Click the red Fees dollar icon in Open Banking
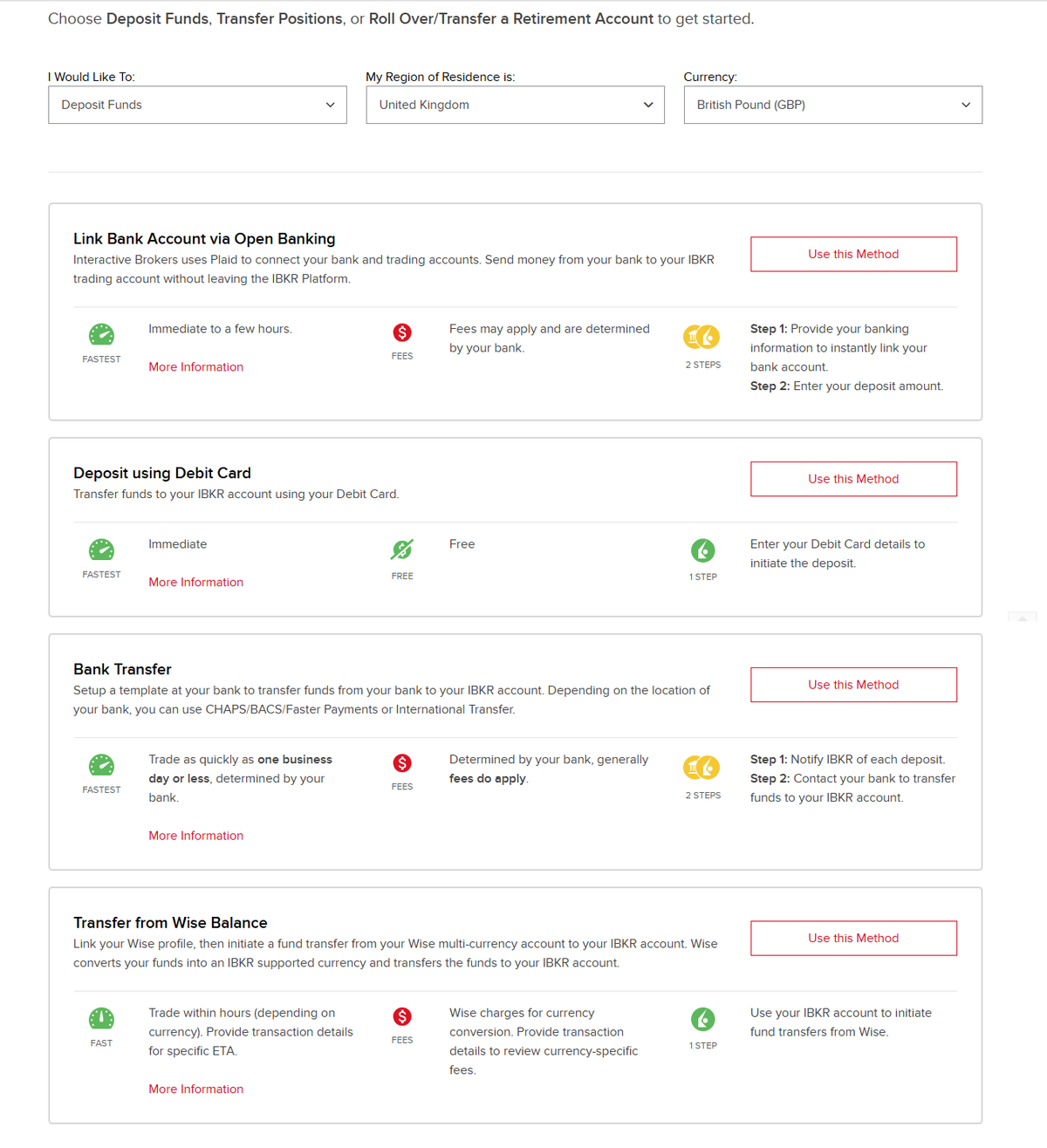1047x1148 pixels. [x=402, y=332]
